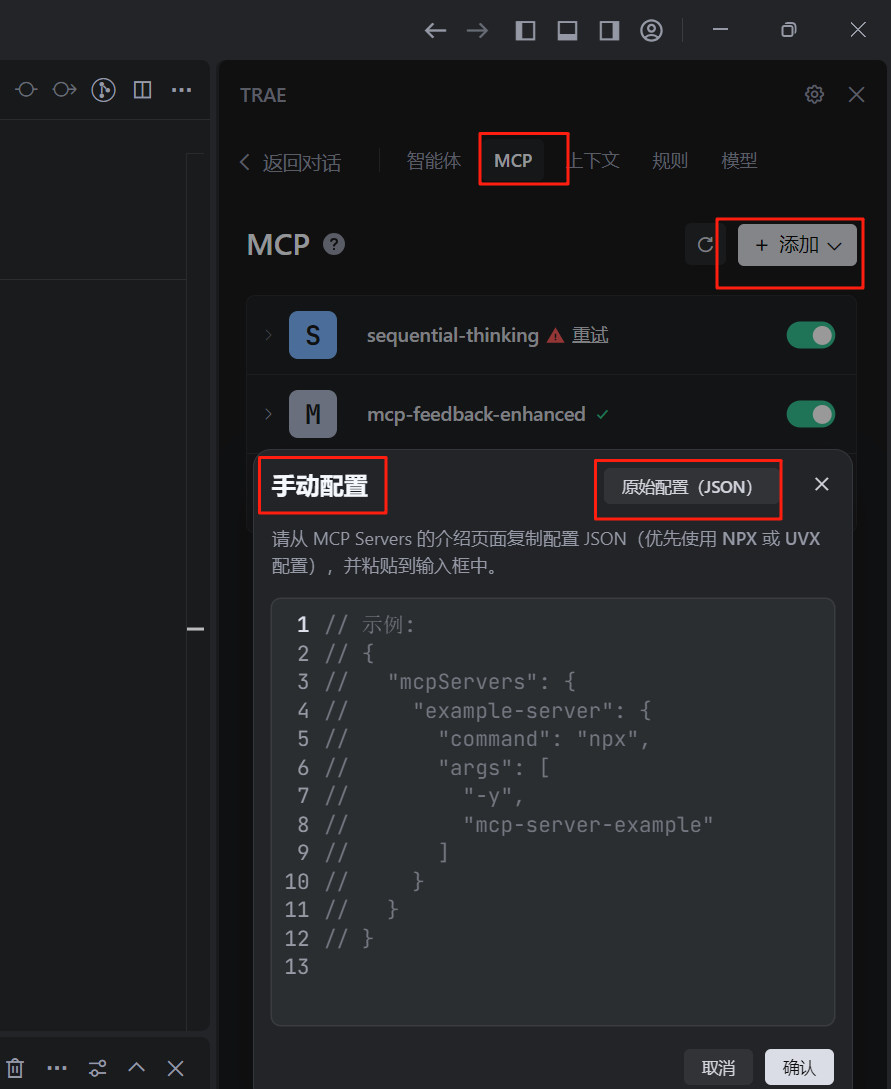Toggle the bottom panel layout icon

point(567,31)
